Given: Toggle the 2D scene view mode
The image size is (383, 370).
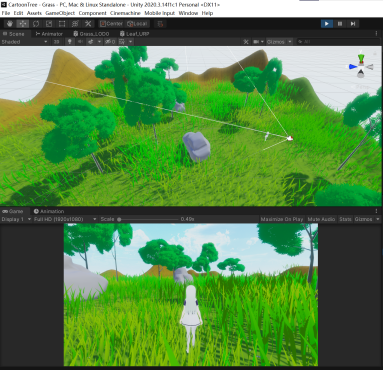Looking at the screenshot, I should (56, 42).
